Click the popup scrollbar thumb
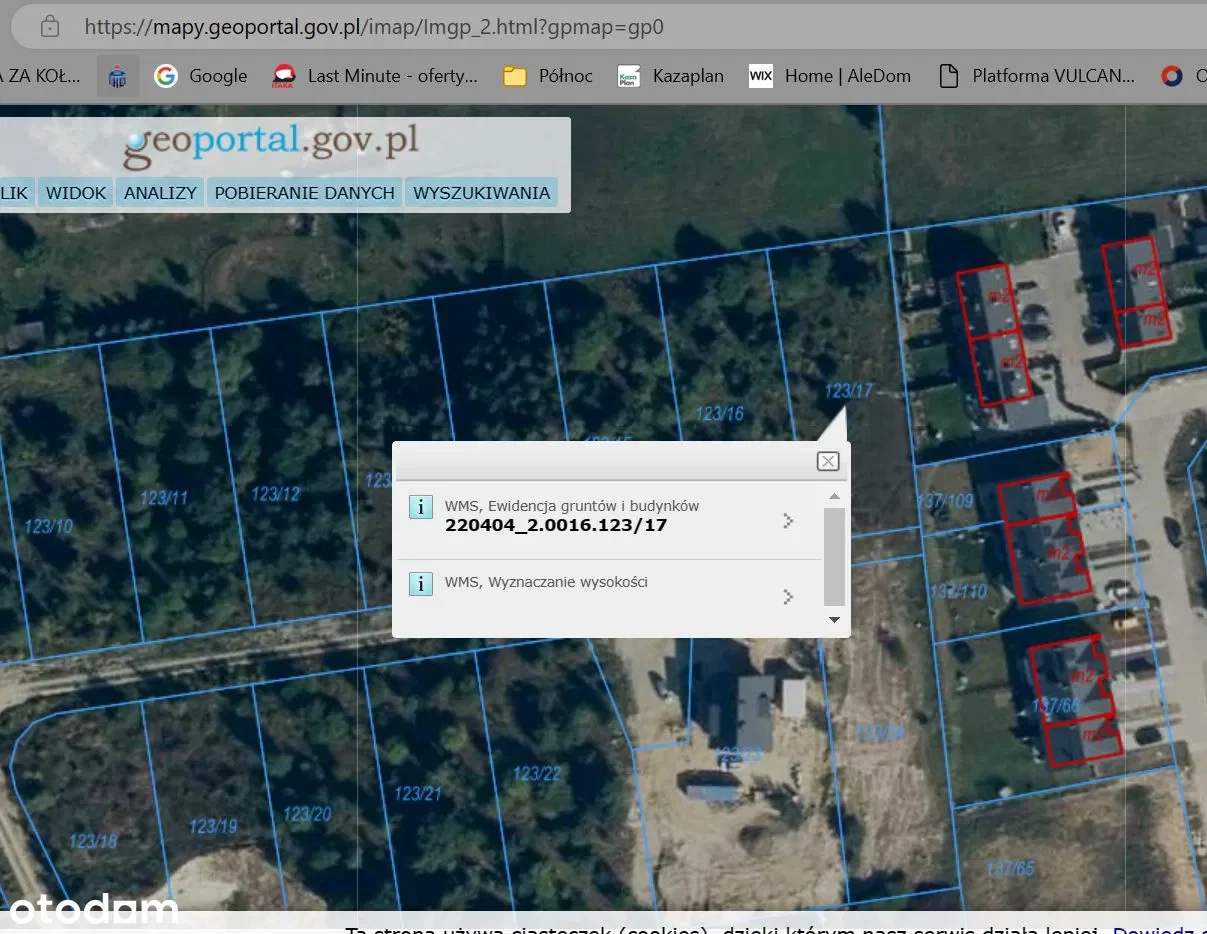 pyautogui.click(x=834, y=555)
